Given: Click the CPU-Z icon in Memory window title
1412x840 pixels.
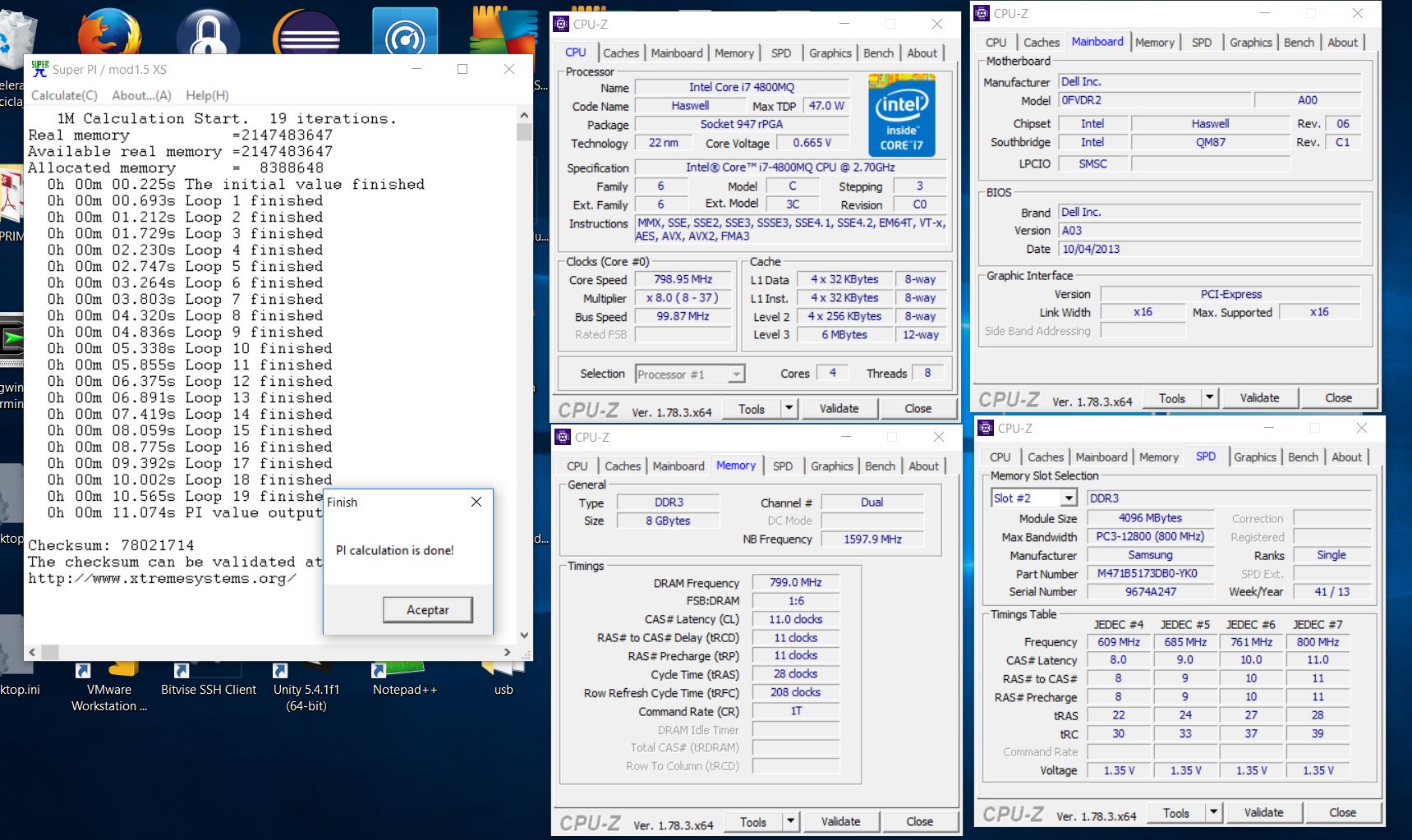Looking at the screenshot, I should [x=563, y=437].
